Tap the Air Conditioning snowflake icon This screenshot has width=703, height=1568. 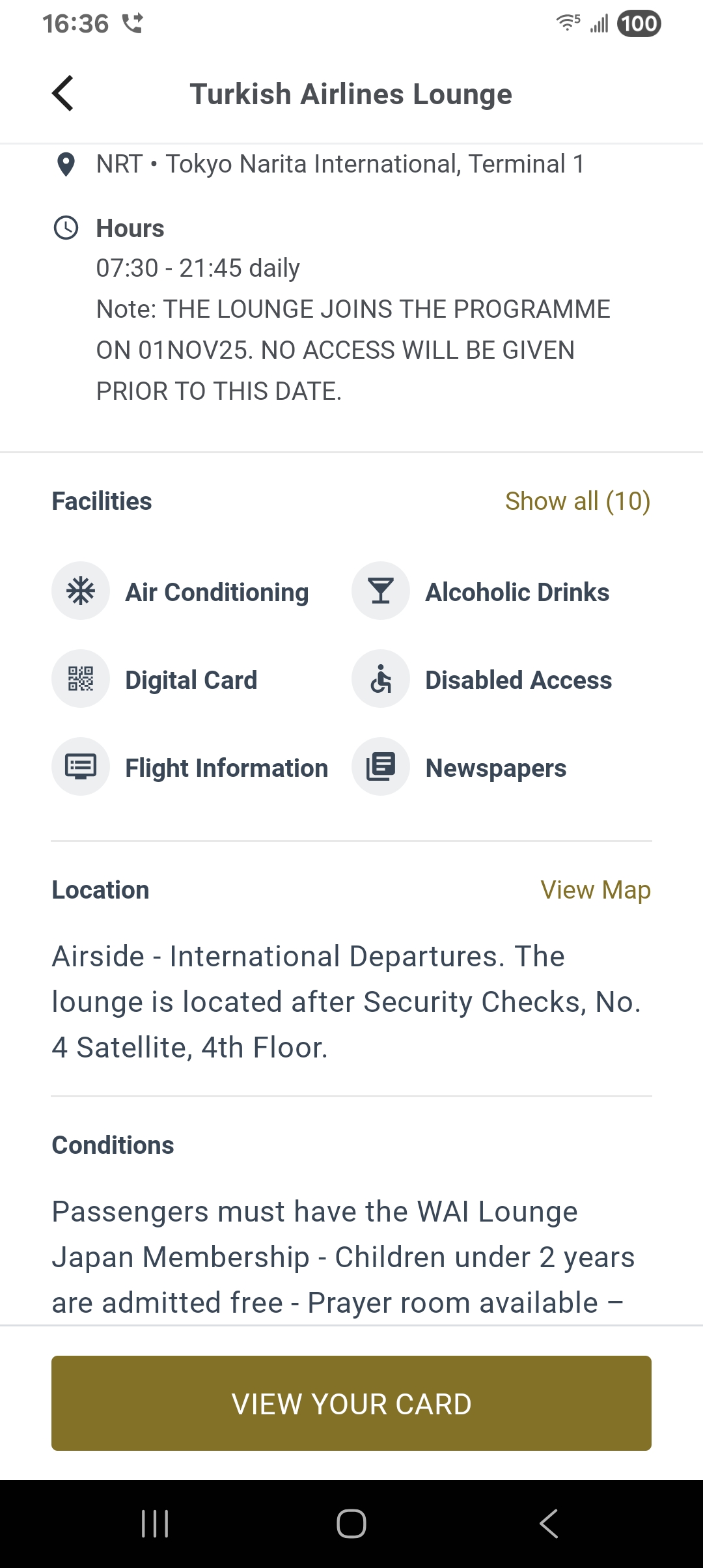[x=81, y=591]
